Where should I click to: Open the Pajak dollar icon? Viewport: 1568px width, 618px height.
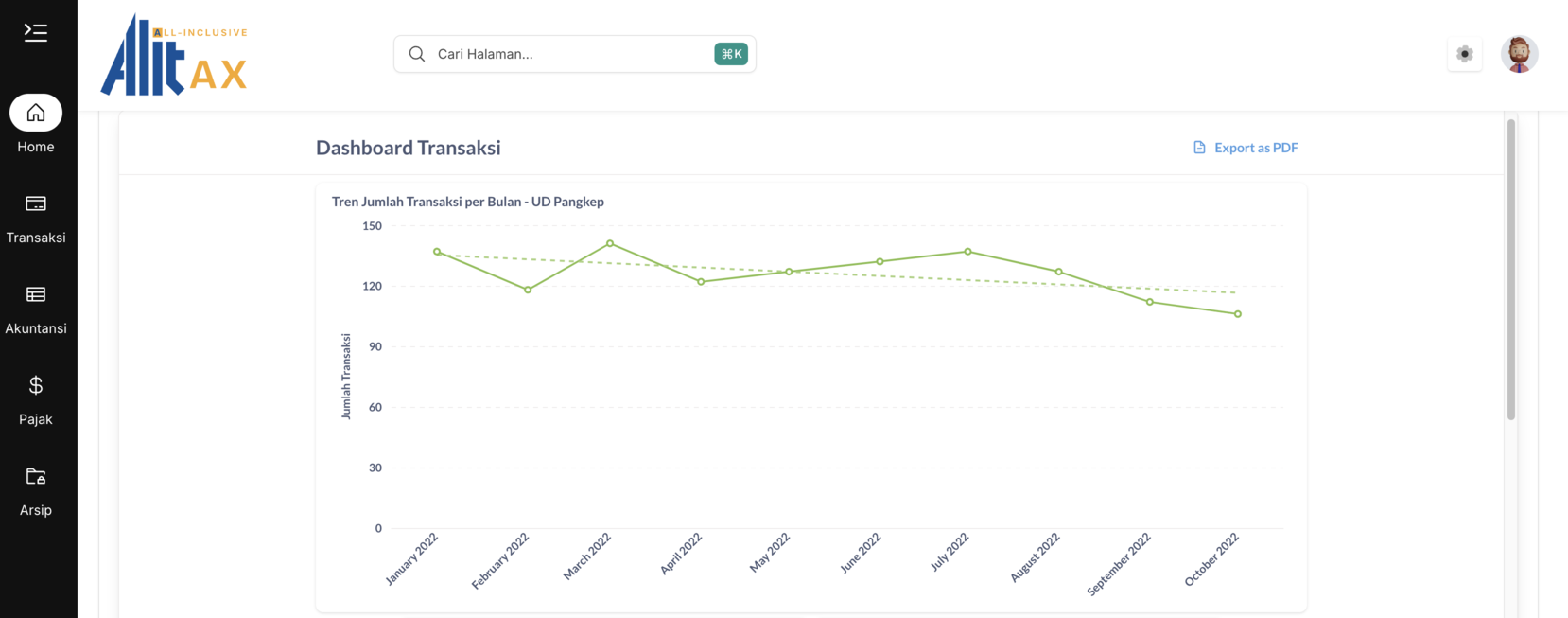(x=36, y=385)
